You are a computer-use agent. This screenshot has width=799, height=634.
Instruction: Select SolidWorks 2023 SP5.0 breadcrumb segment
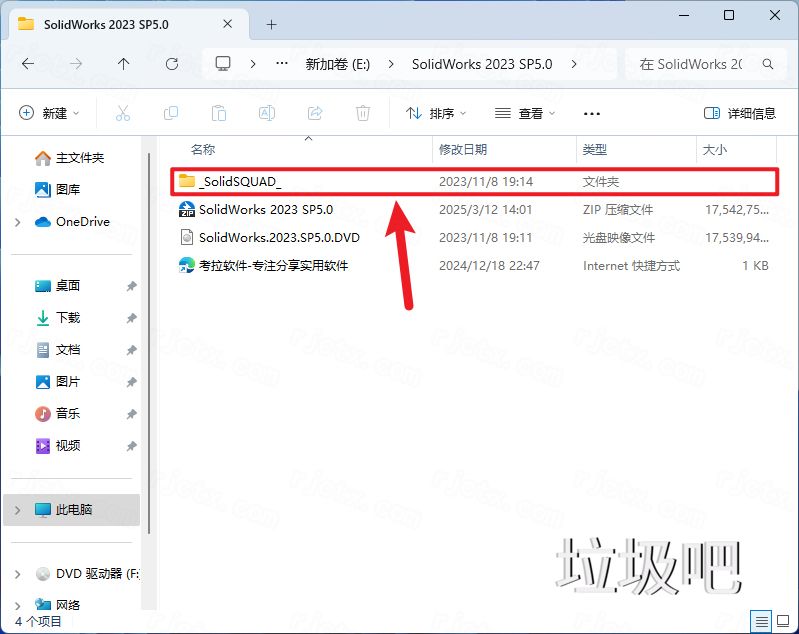coord(482,64)
